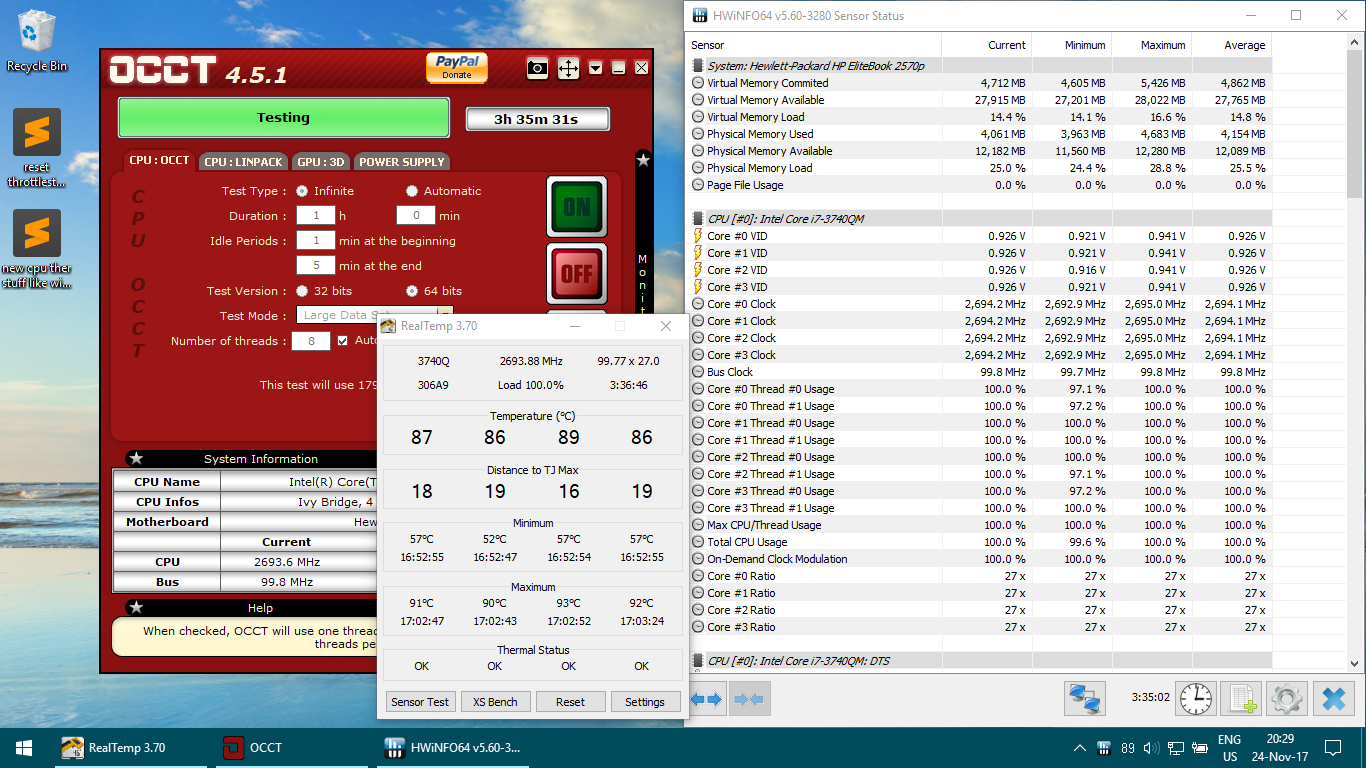
Task: Open the Test Mode dropdown
Action: [374, 315]
